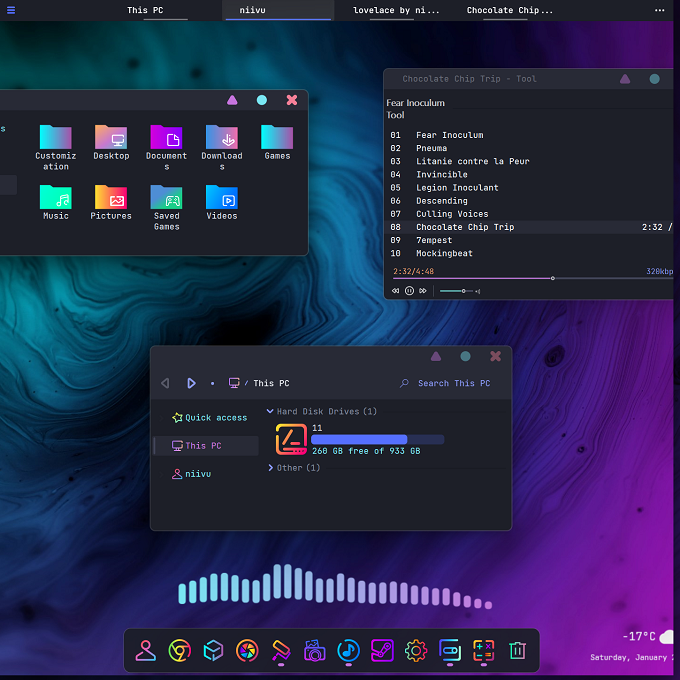This screenshot has height=680, width=680.
Task: Select track 03 Litanie contre la Peur
Action: click(528, 161)
